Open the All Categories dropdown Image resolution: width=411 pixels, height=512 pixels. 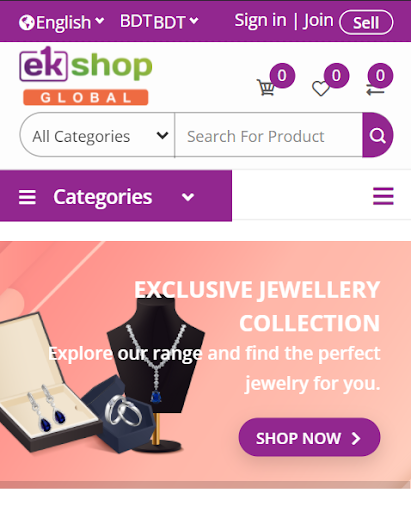pos(97,135)
